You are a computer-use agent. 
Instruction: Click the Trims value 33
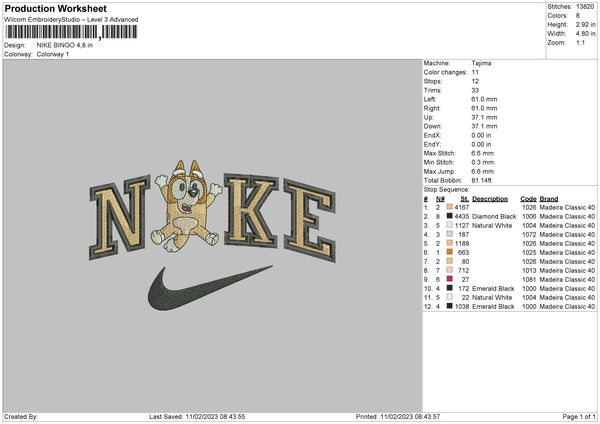click(475, 90)
